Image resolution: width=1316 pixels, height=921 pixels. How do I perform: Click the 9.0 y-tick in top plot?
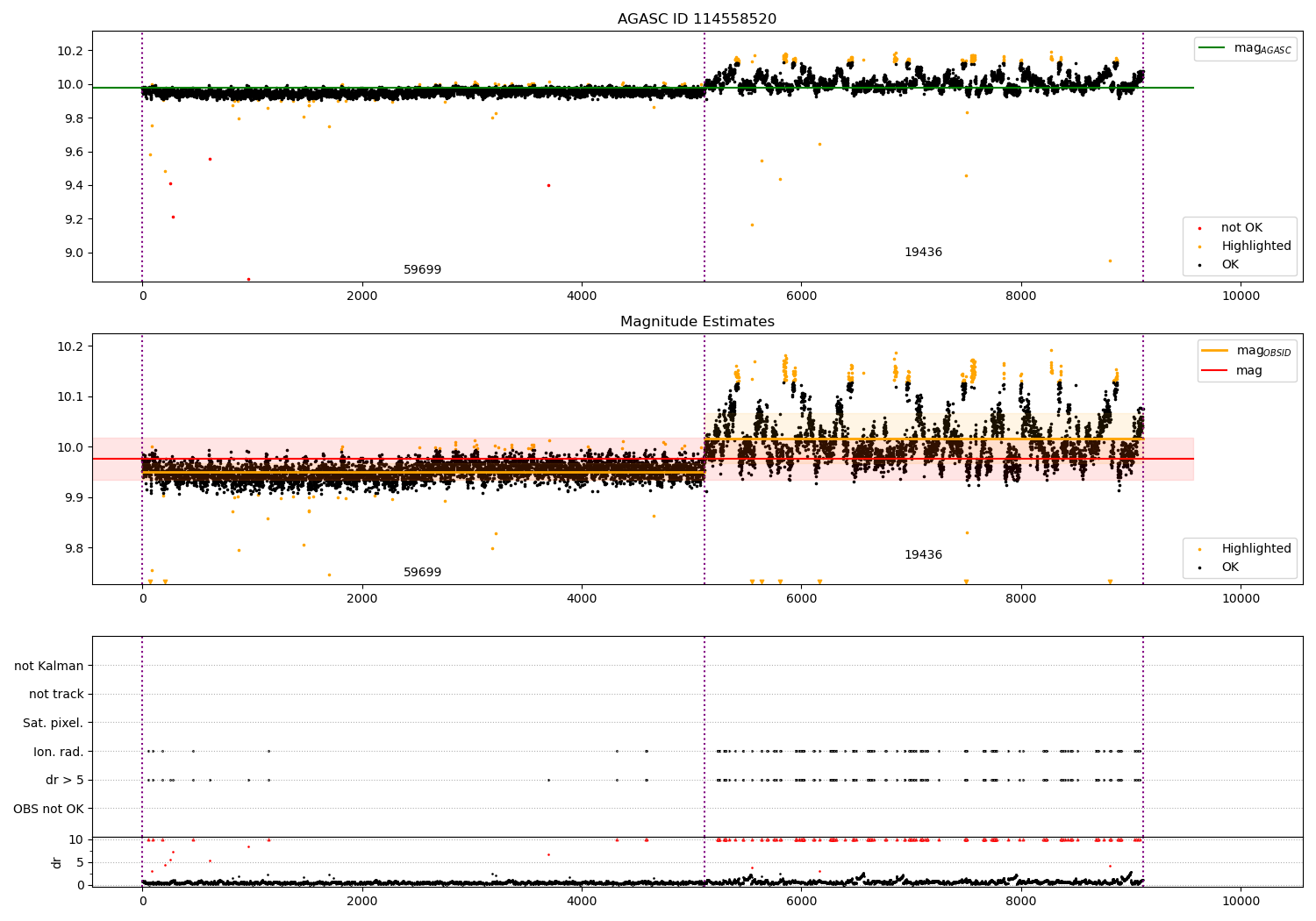click(x=75, y=253)
